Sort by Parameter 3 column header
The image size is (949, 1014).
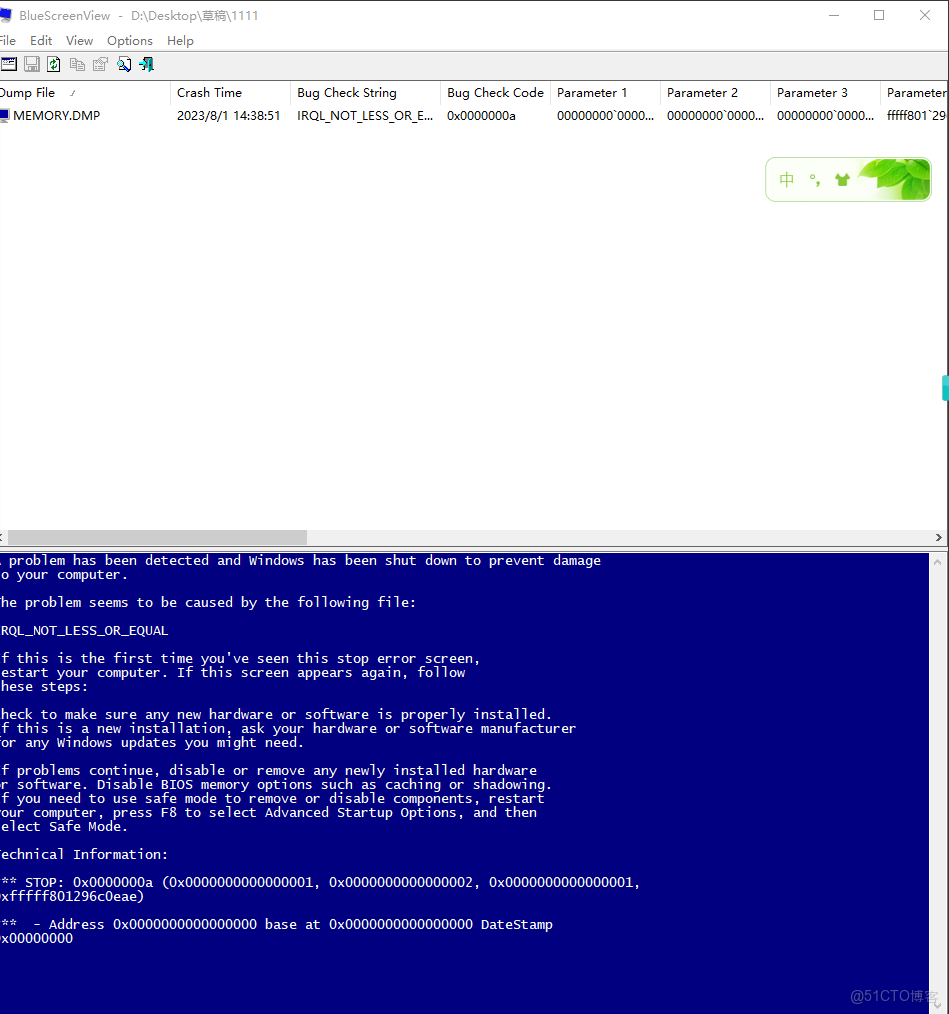point(825,93)
